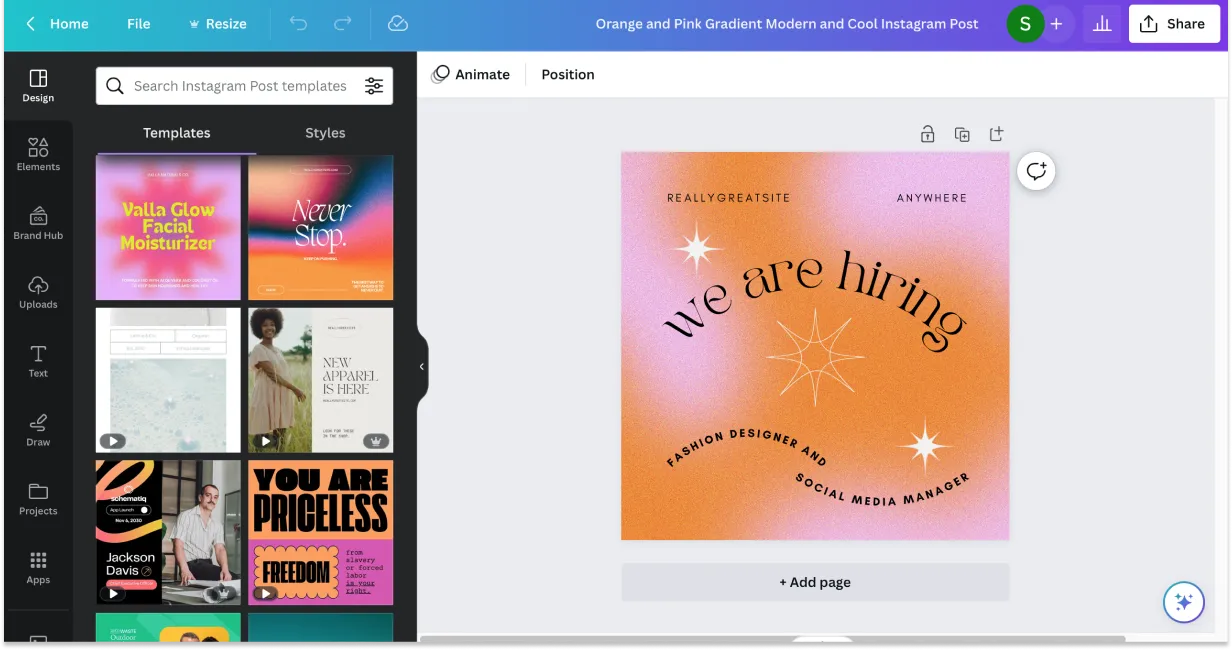1232x650 pixels.
Task: Switch to the Styles tab
Action: click(x=325, y=133)
